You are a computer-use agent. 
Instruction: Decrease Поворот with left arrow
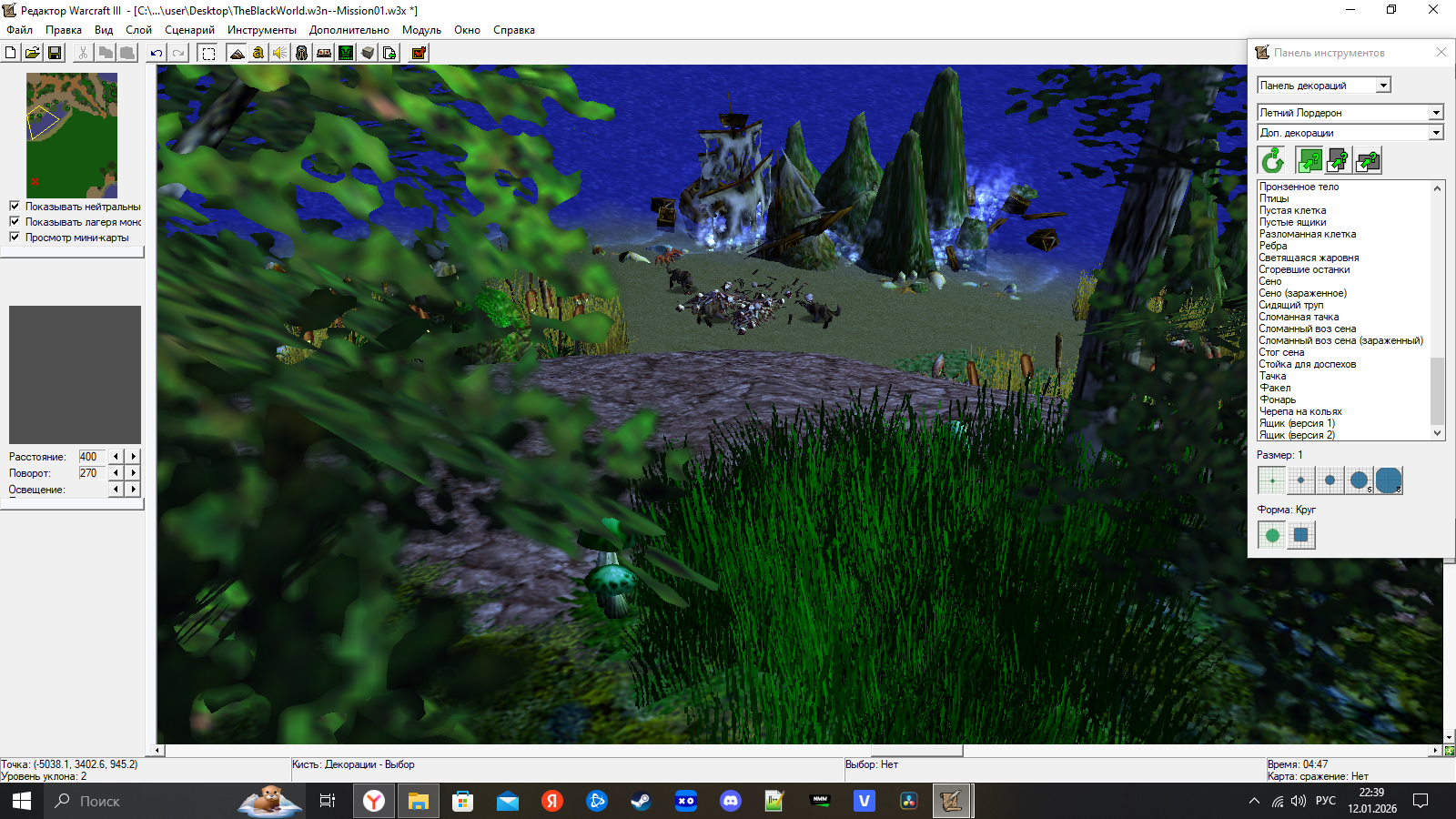click(116, 473)
